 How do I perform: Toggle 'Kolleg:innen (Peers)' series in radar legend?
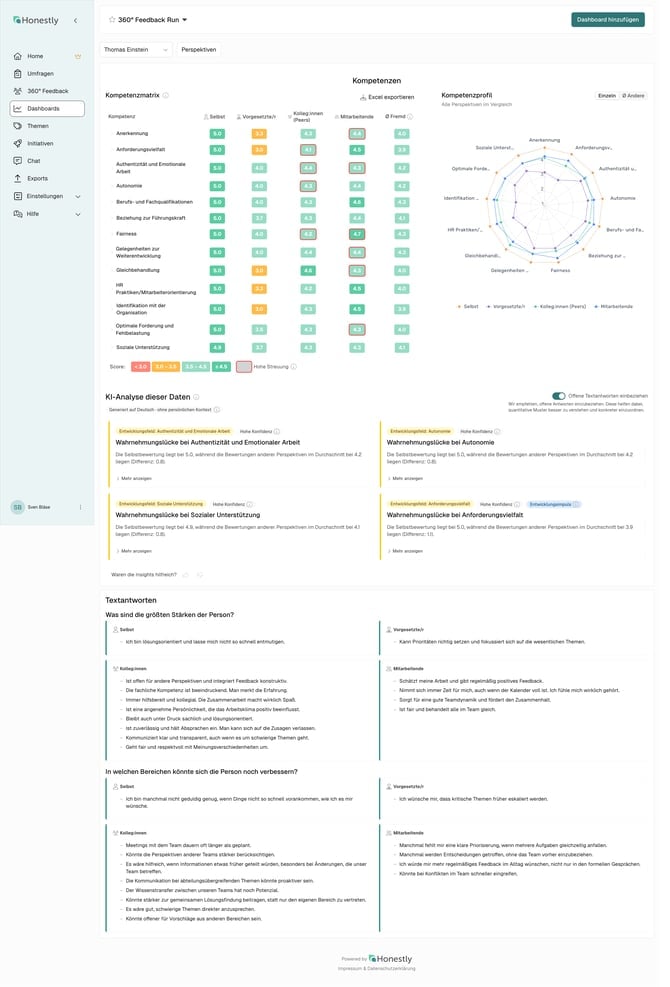[560, 307]
